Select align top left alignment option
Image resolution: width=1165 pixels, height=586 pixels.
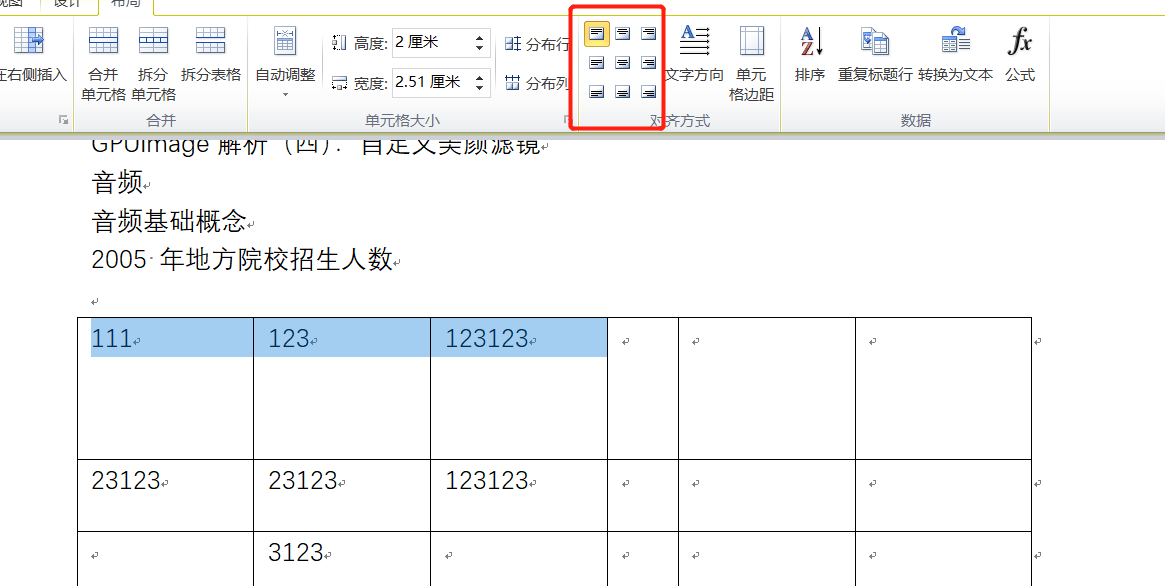click(597, 34)
